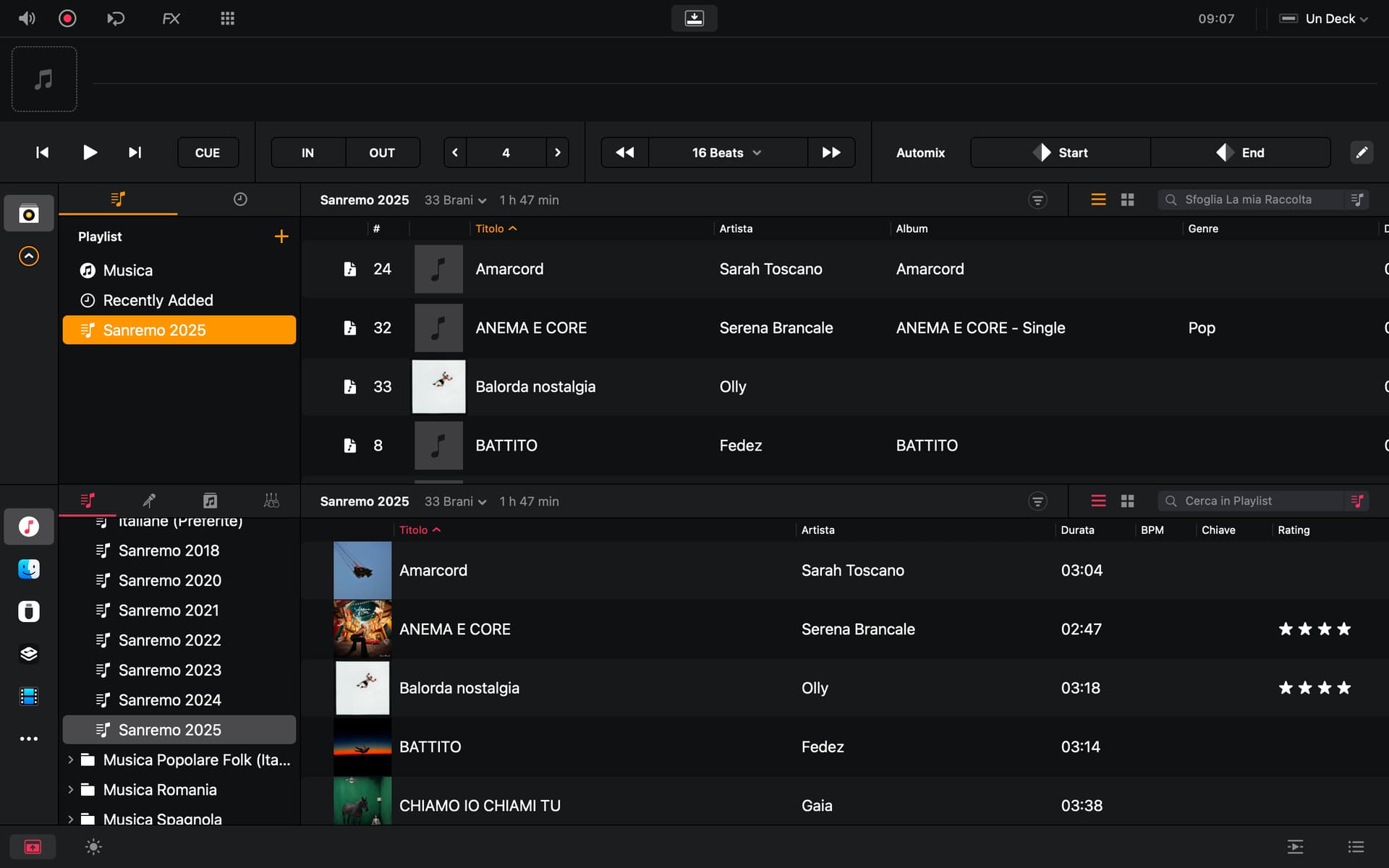The height and width of the screenshot is (868, 1389).
Task: Click the Apple Music source icon
Action: [29, 527]
